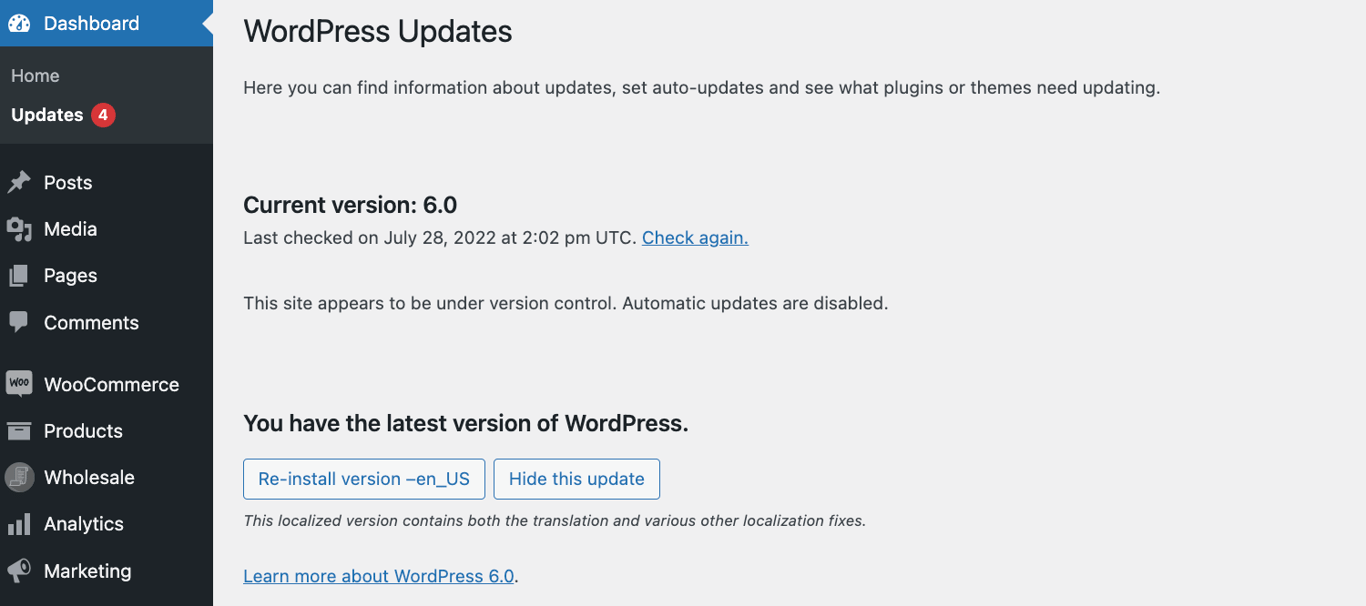Select the WordPress Updates heading
This screenshot has width=1366, height=606.
point(377,31)
